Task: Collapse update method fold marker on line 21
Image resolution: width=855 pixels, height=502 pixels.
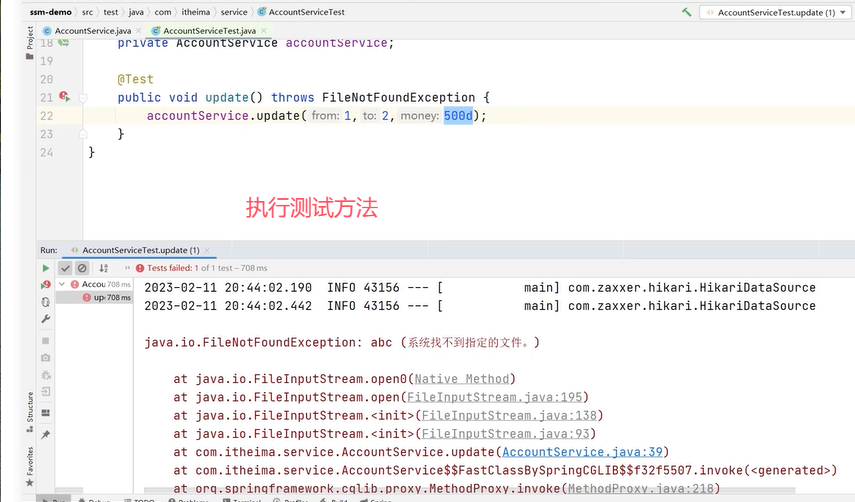Action: point(83,98)
